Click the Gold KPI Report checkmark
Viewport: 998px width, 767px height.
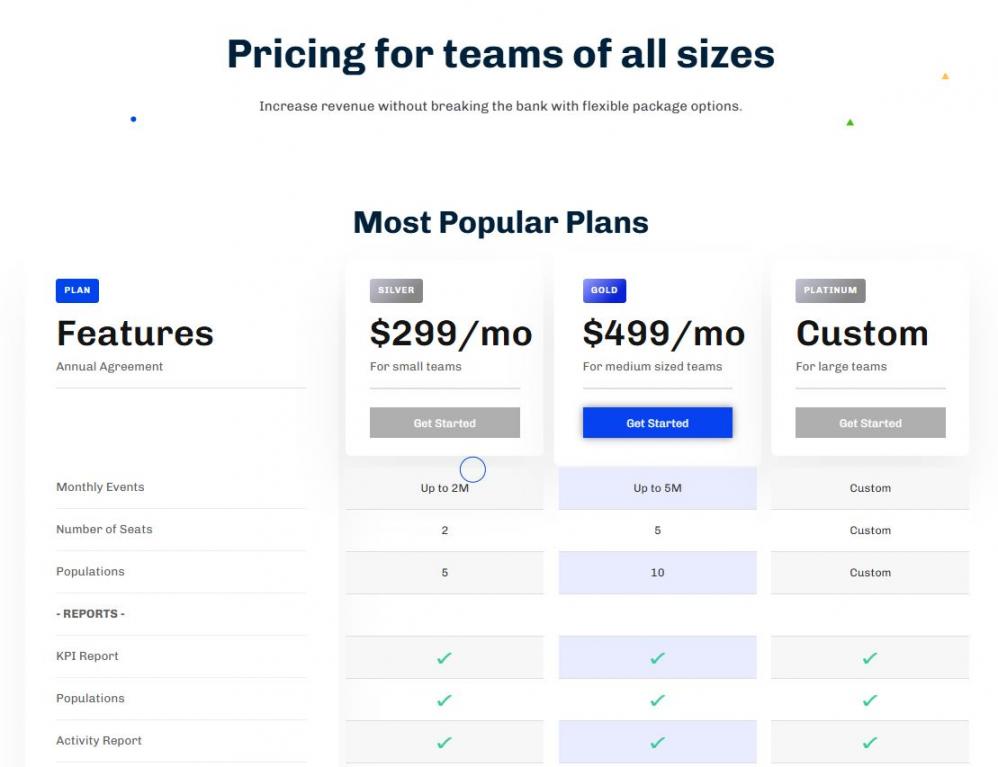pyautogui.click(x=657, y=658)
